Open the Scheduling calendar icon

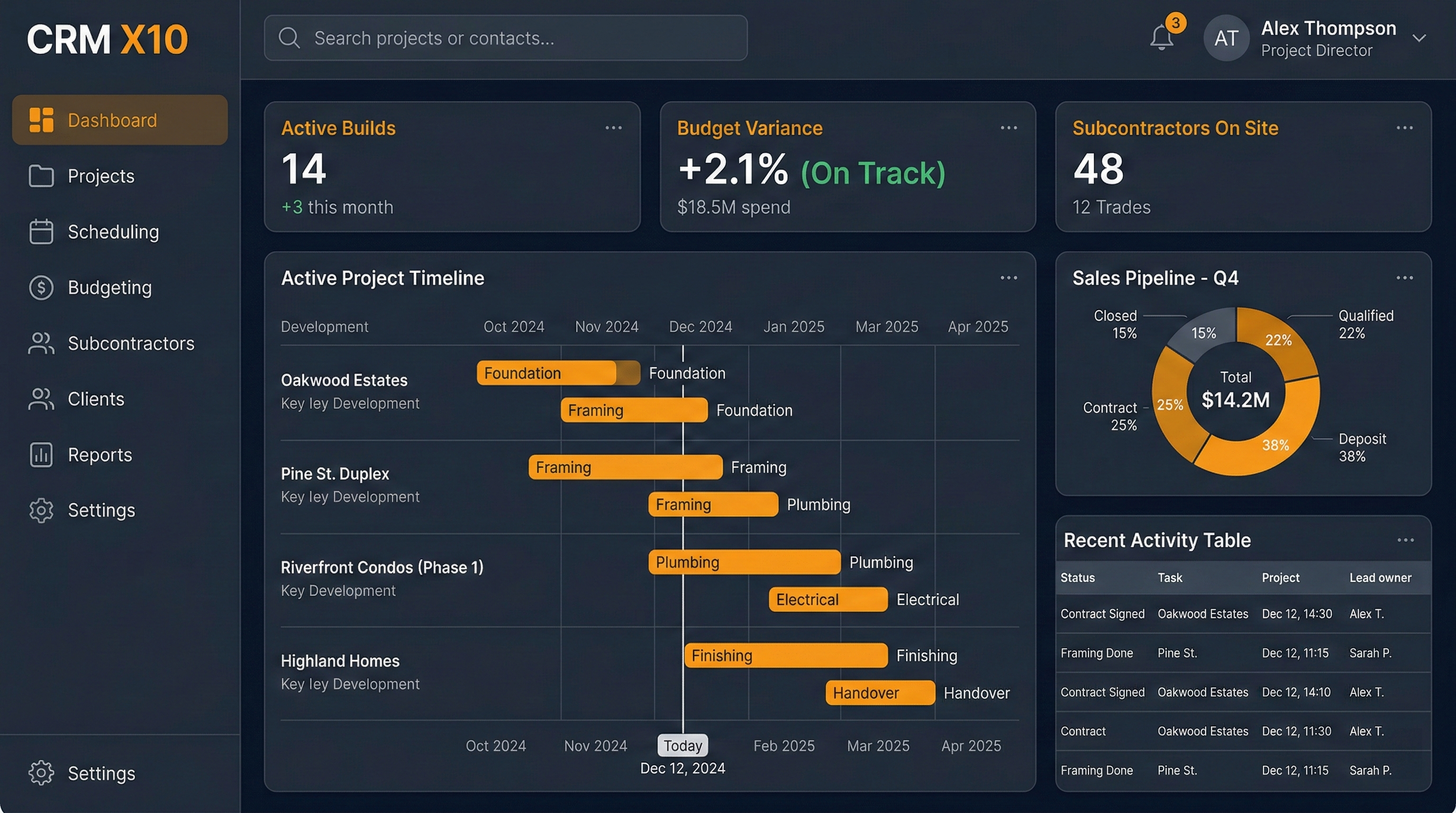[40, 232]
